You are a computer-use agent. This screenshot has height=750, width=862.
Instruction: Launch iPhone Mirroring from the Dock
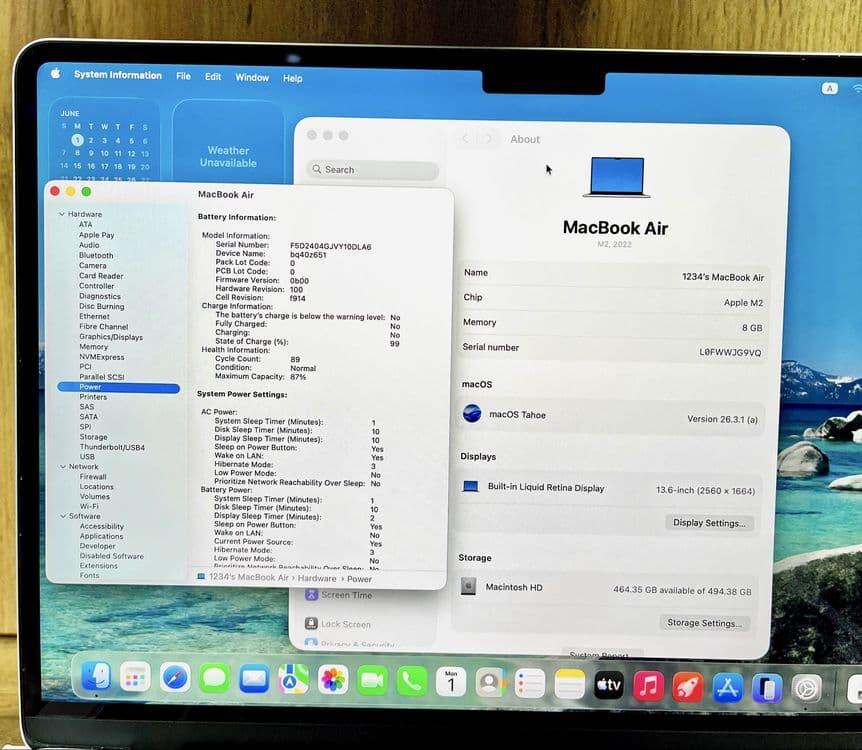pos(767,688)
